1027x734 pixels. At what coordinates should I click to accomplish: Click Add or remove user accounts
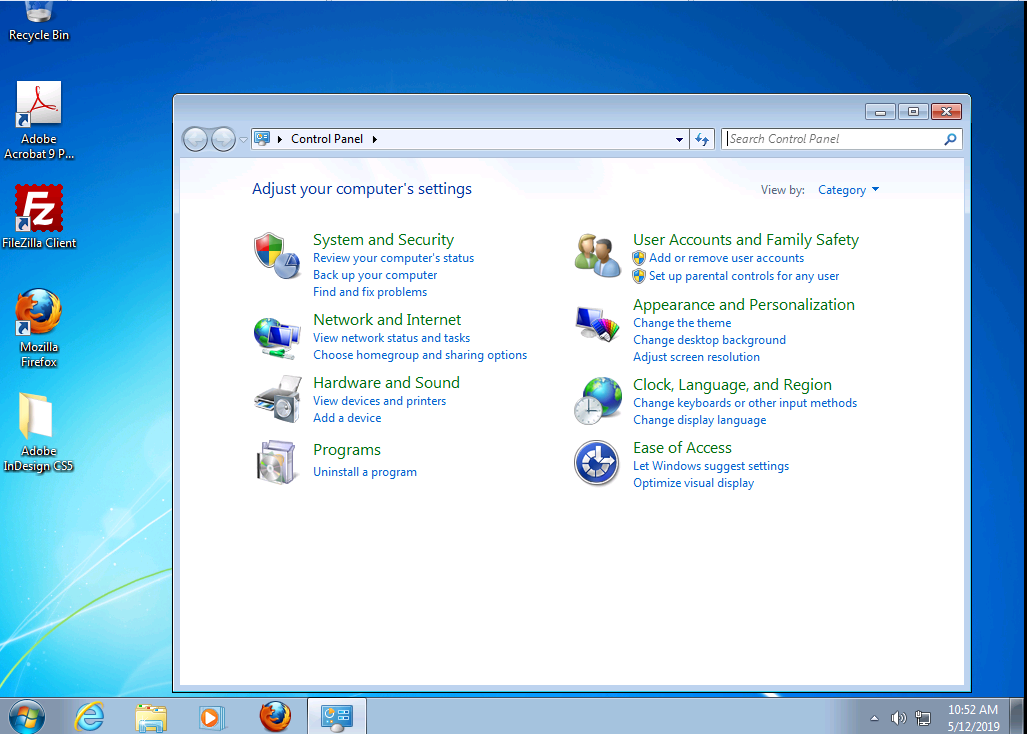click(x=726, y=258)
